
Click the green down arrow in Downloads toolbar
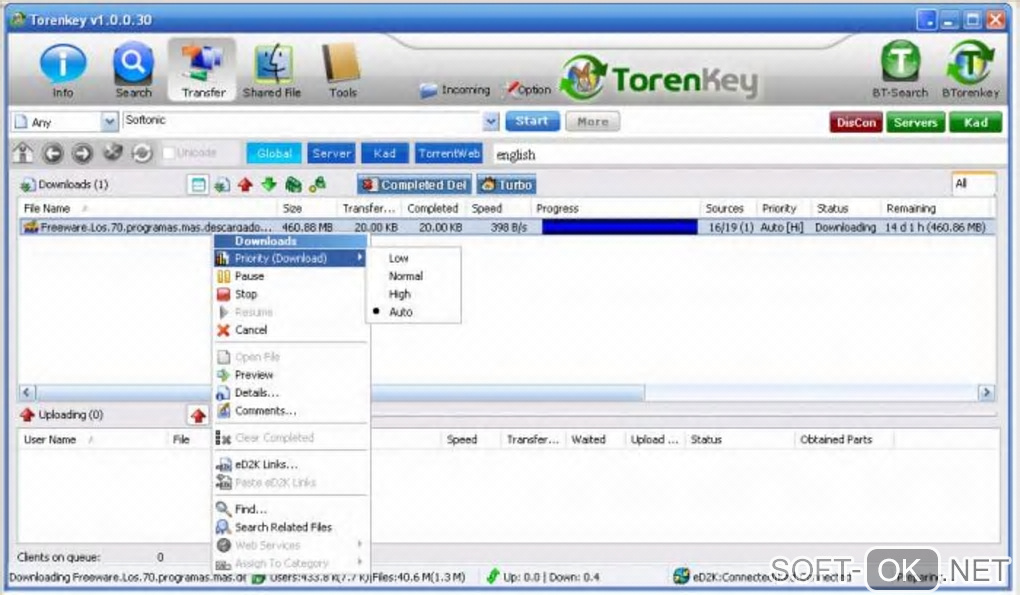269,185
